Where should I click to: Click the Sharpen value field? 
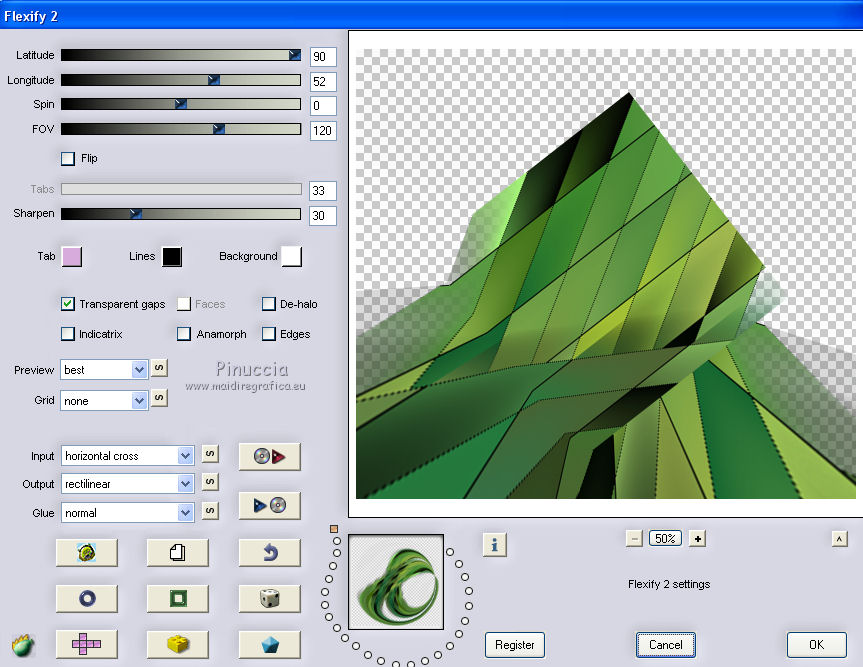tap(323, 216)
